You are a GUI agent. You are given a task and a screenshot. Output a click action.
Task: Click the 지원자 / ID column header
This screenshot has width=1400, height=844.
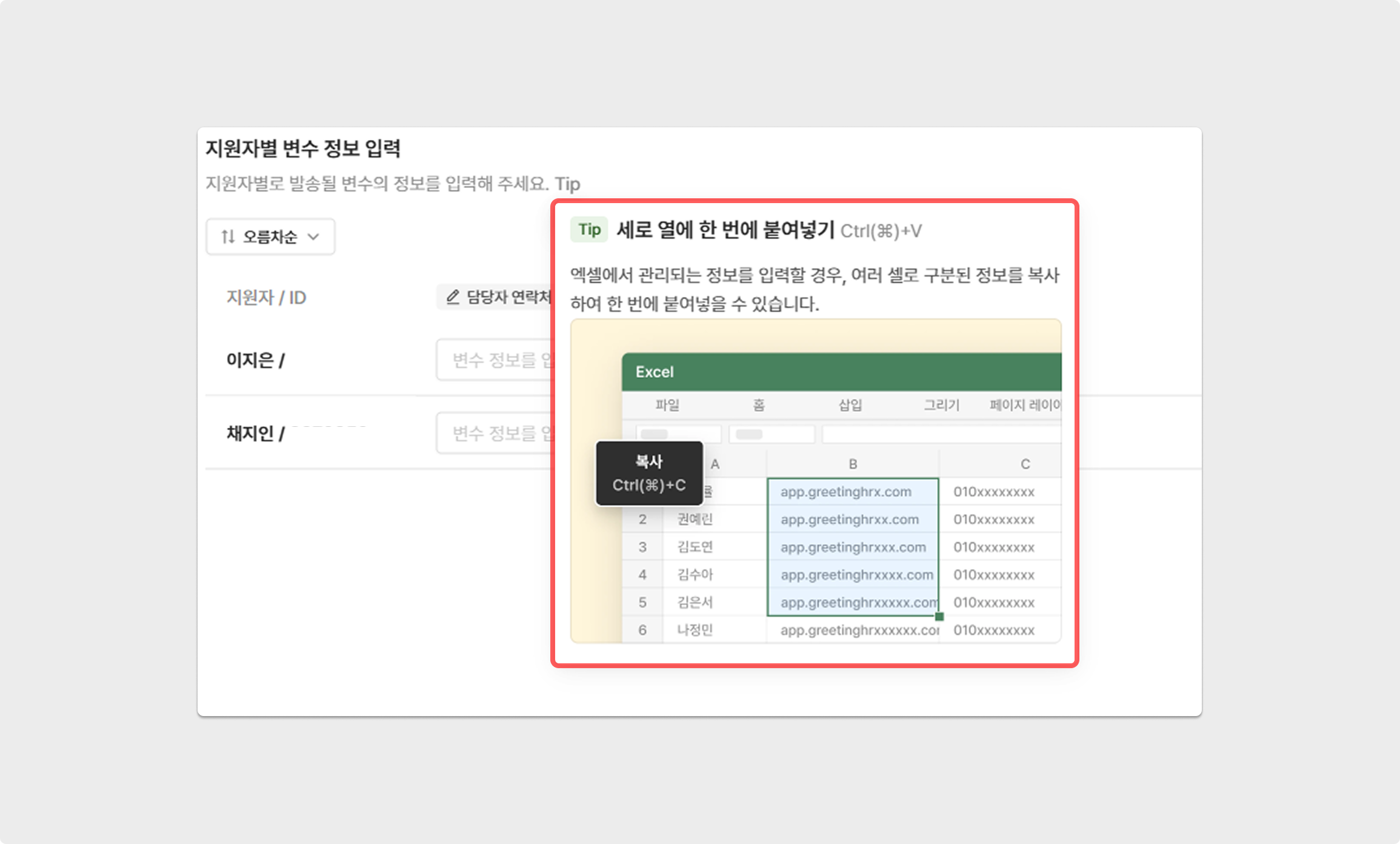click(x=266, y=298)
